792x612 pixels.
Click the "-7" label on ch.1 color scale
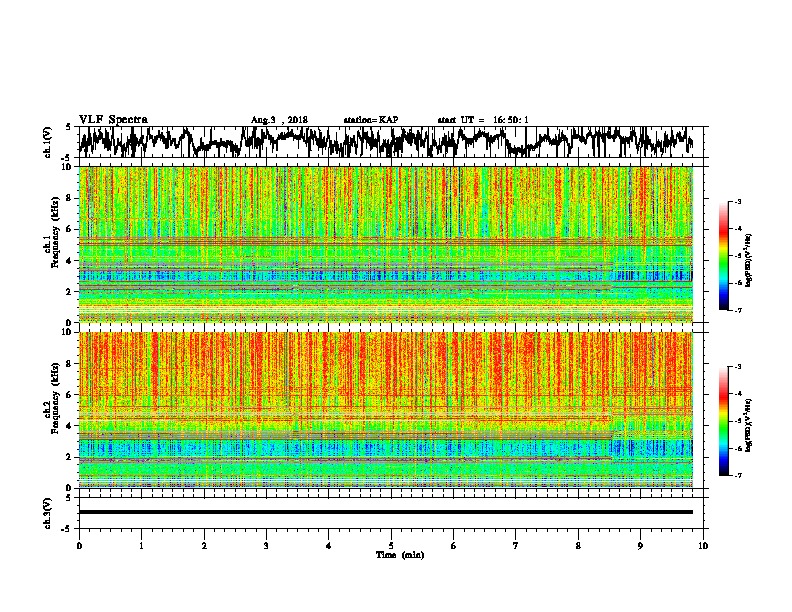coord(737,310)
